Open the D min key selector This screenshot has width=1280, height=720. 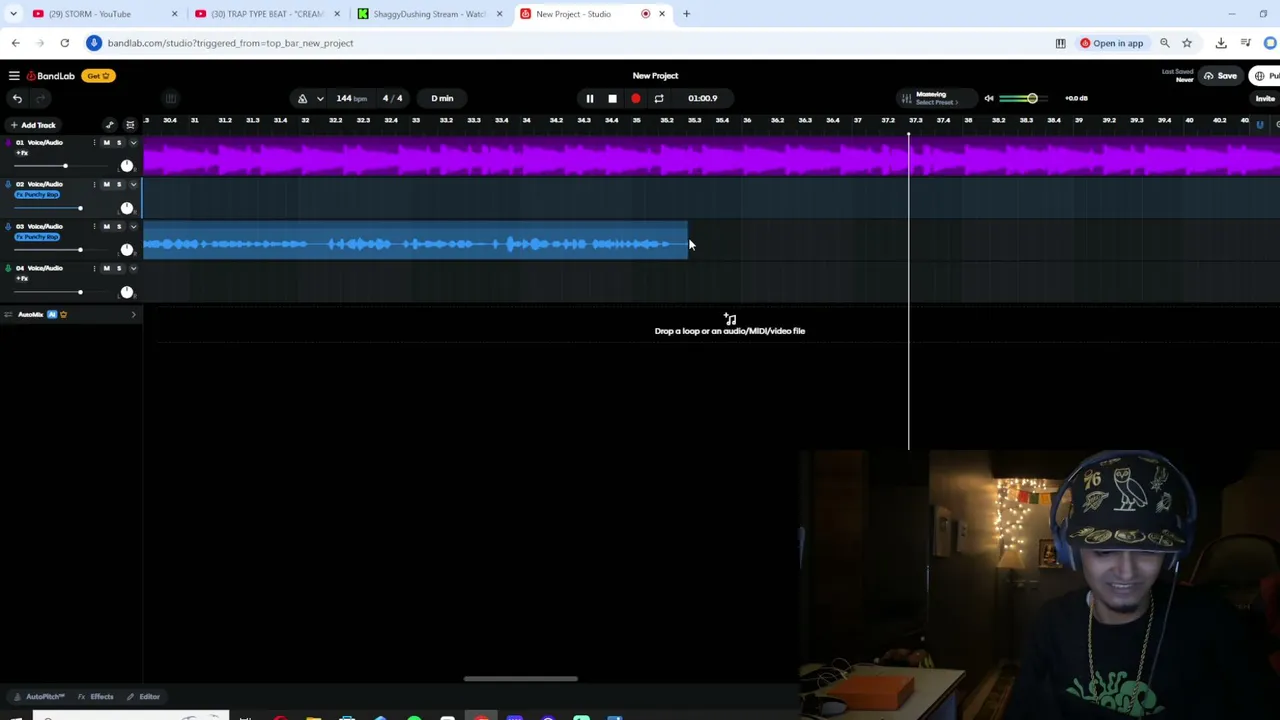tap(442, 98)
